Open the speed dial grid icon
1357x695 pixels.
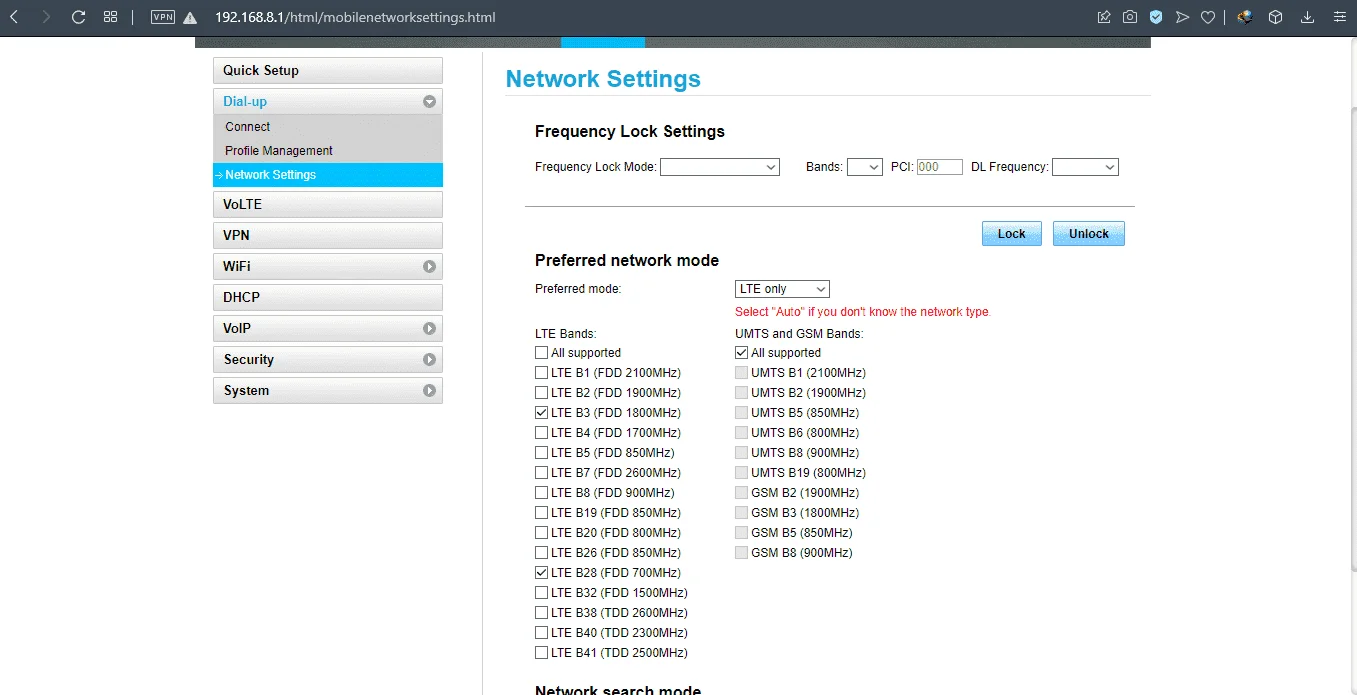(x=111, y=17)
